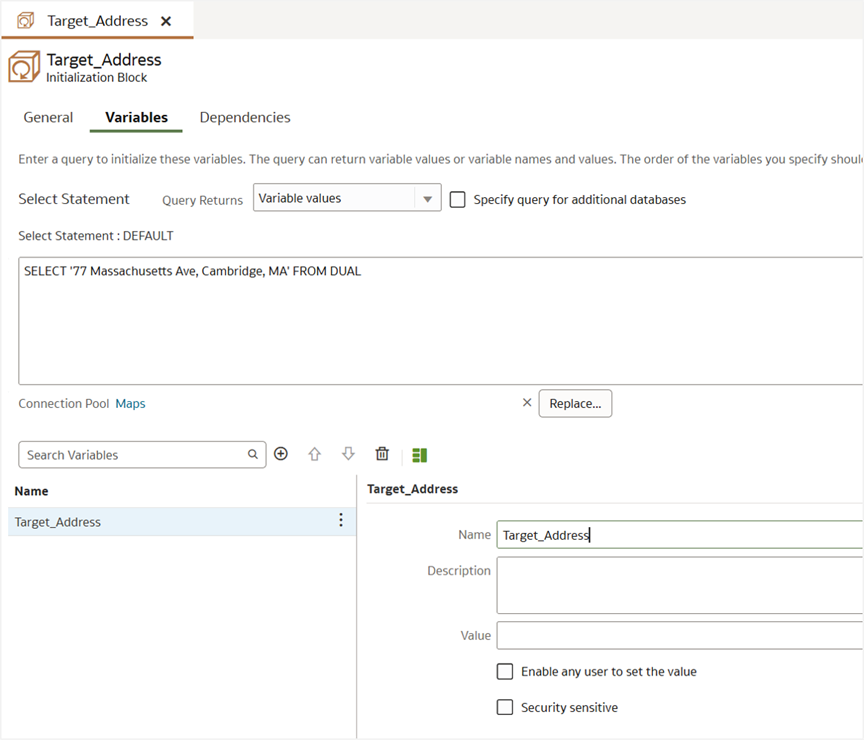Delete the Target_Address variable via trash icon
Screen dimensions: 864x740
(x=382, y=454)
